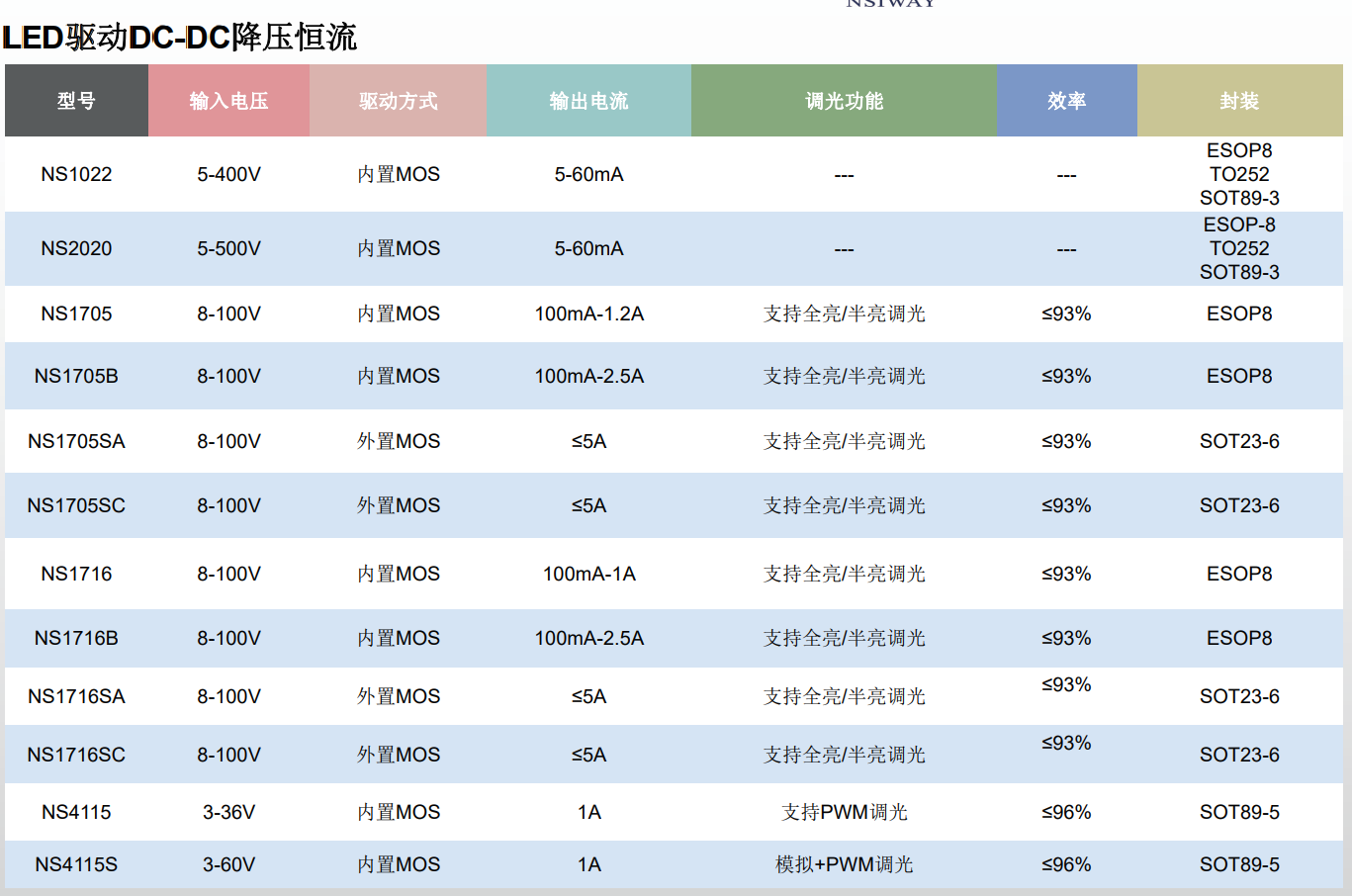
Task: Click model cell NS1716SA
Action: click(76, 696)
